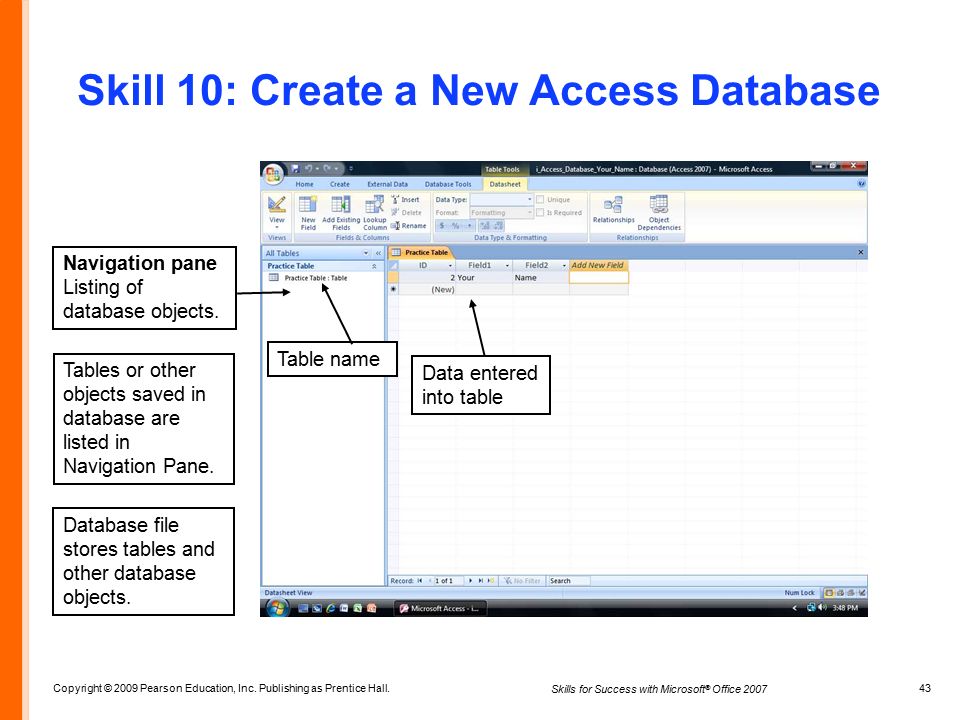The height and width of the screenshot is (720, 960).
Task: Open Access help question mark
Action: coord(861,184)
